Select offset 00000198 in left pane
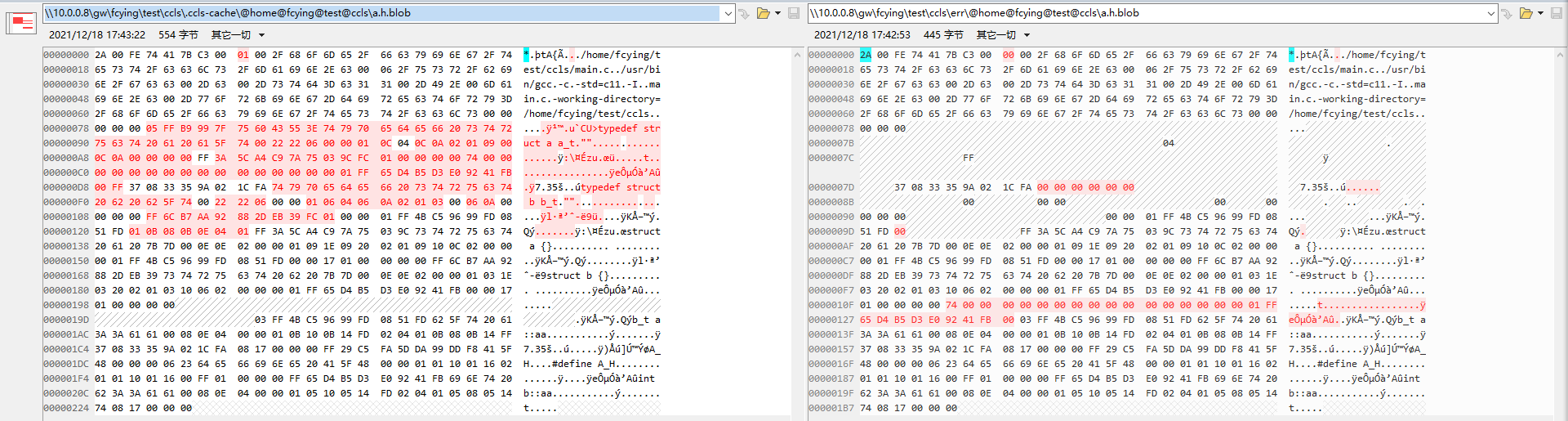Image resolution: width=1568 pixels, height=421 pixels. (x=66, y=305)
